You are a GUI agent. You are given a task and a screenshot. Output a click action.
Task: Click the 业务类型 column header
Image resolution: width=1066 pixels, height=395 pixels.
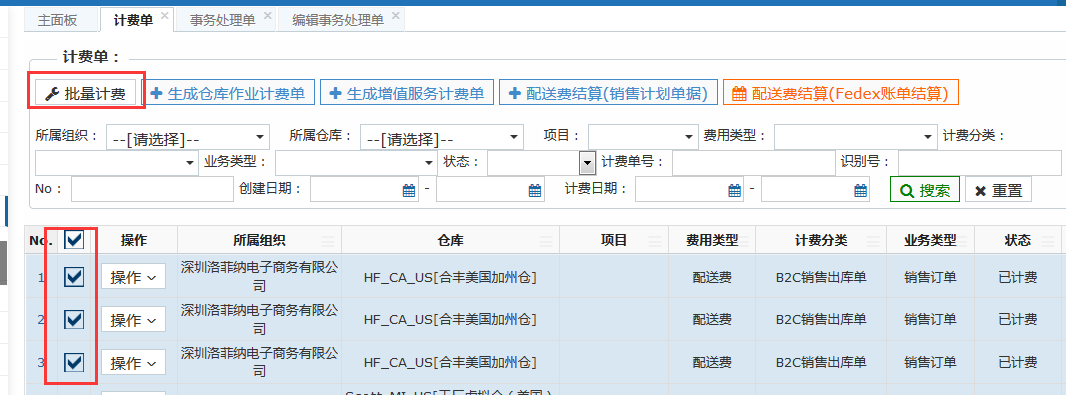coord(931,240)
